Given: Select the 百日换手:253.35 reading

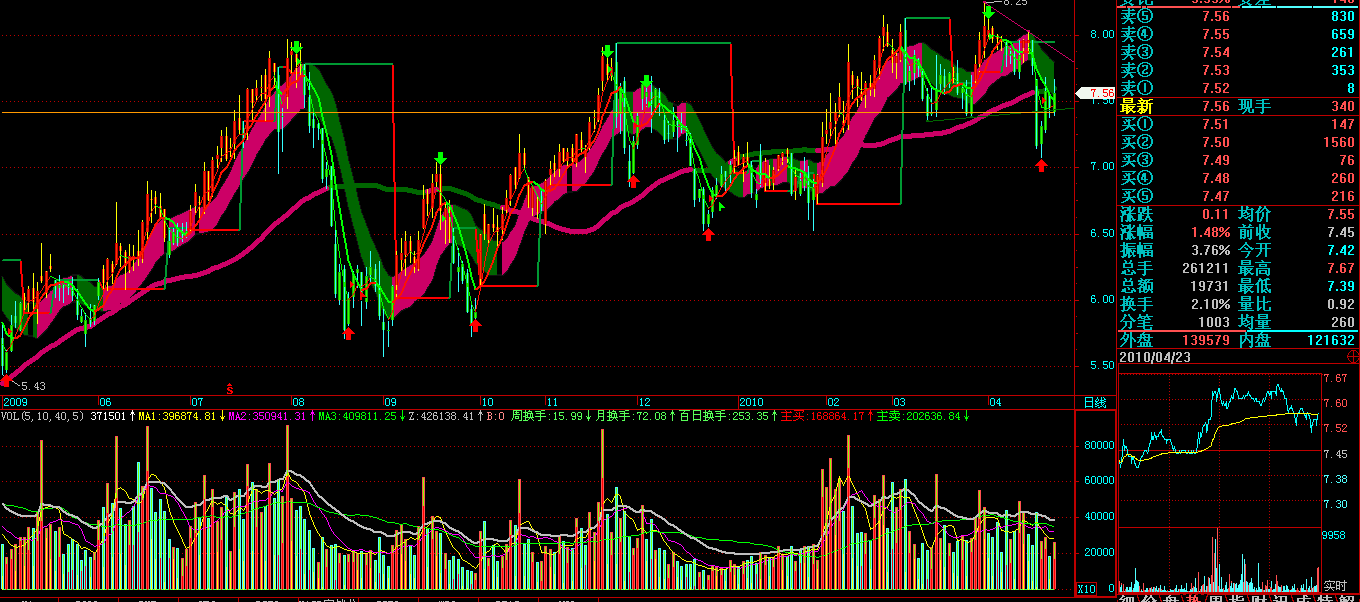Looking at the screenshot, I should click(723, 416).
